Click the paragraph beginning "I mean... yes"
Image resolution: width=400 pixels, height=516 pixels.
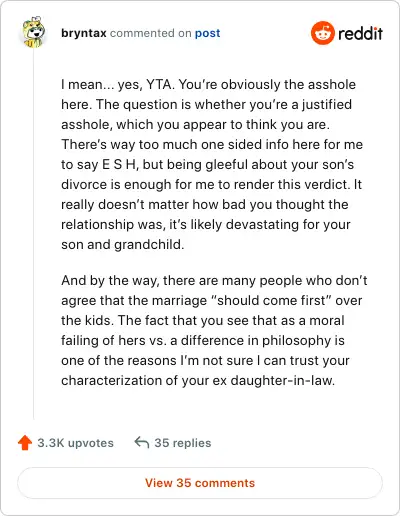click(x=211, y=164)
